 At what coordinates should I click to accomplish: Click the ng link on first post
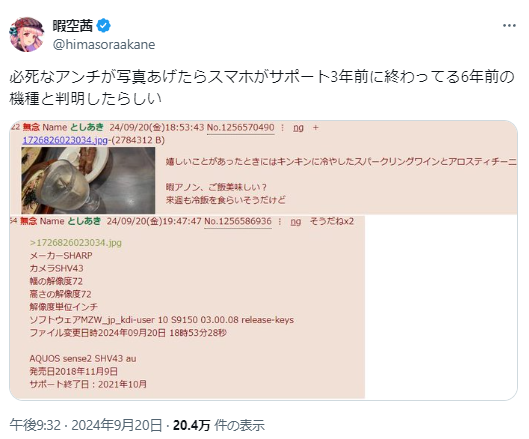tap(298, 128)
